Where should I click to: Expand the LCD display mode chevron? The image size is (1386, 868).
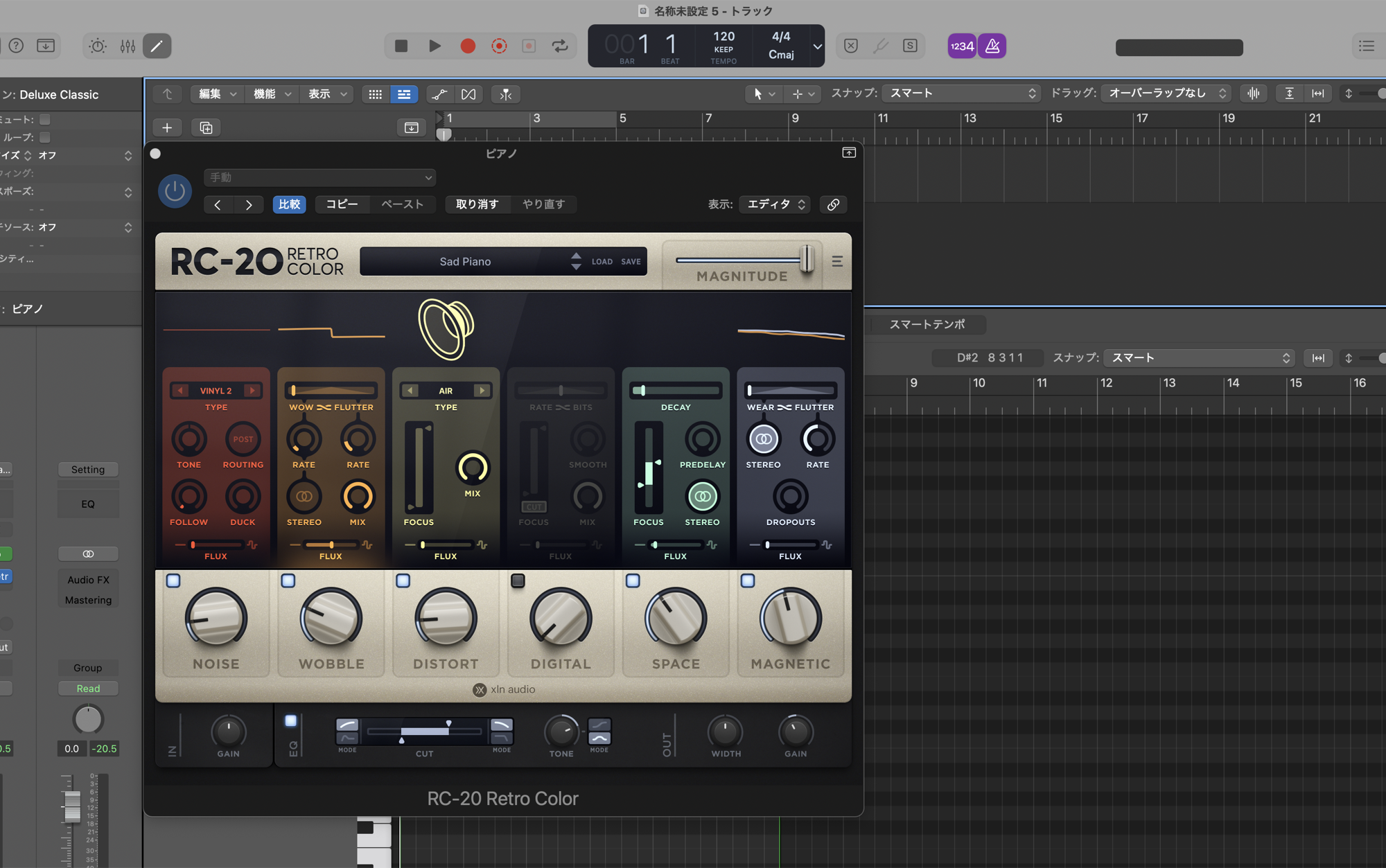818,46
